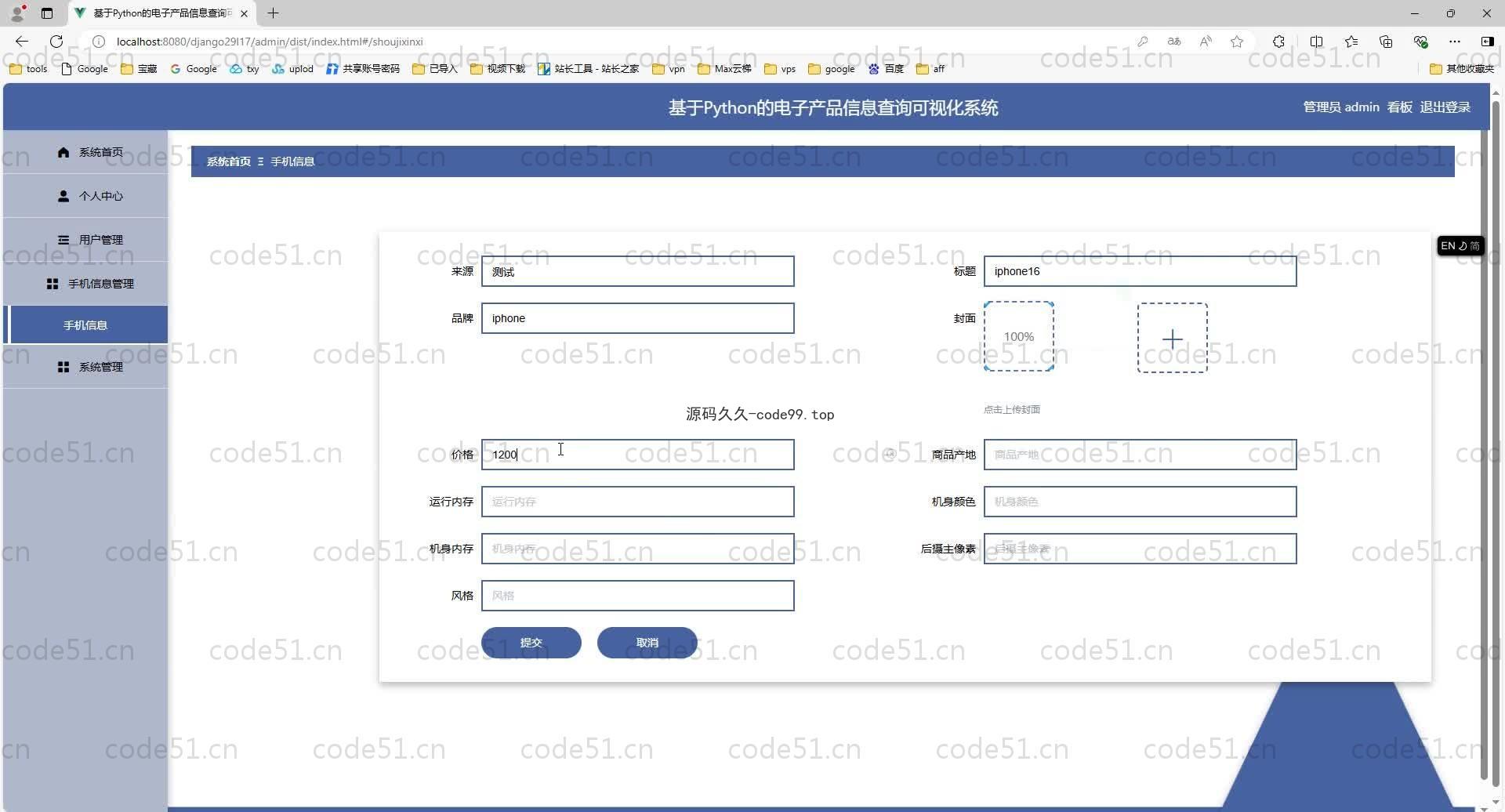The image size is (1505, 812).
Task: Cancel the form with 取消 button
Action: (x=647, y=643)
